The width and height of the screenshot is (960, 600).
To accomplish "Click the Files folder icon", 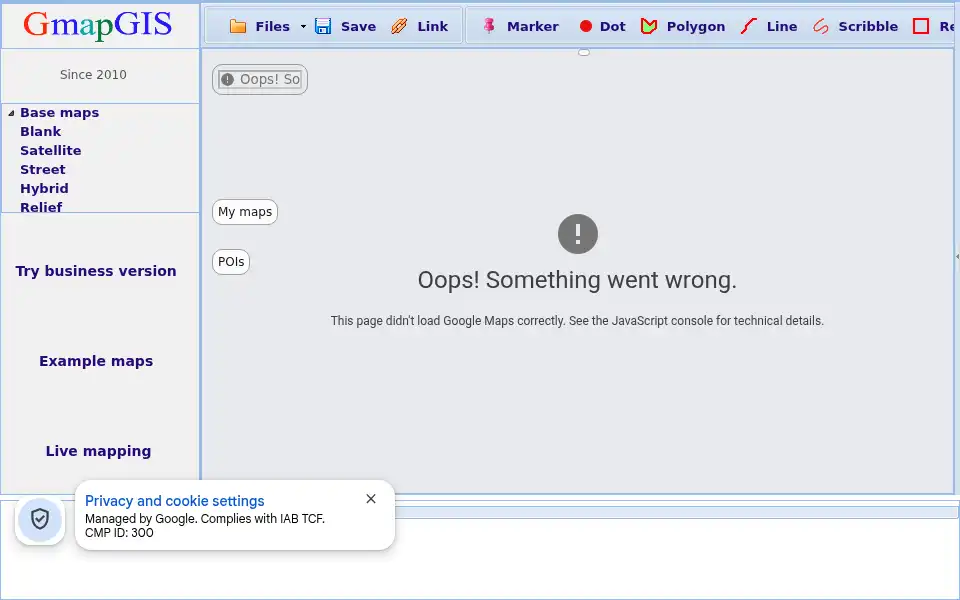I will tap(238, 26).
